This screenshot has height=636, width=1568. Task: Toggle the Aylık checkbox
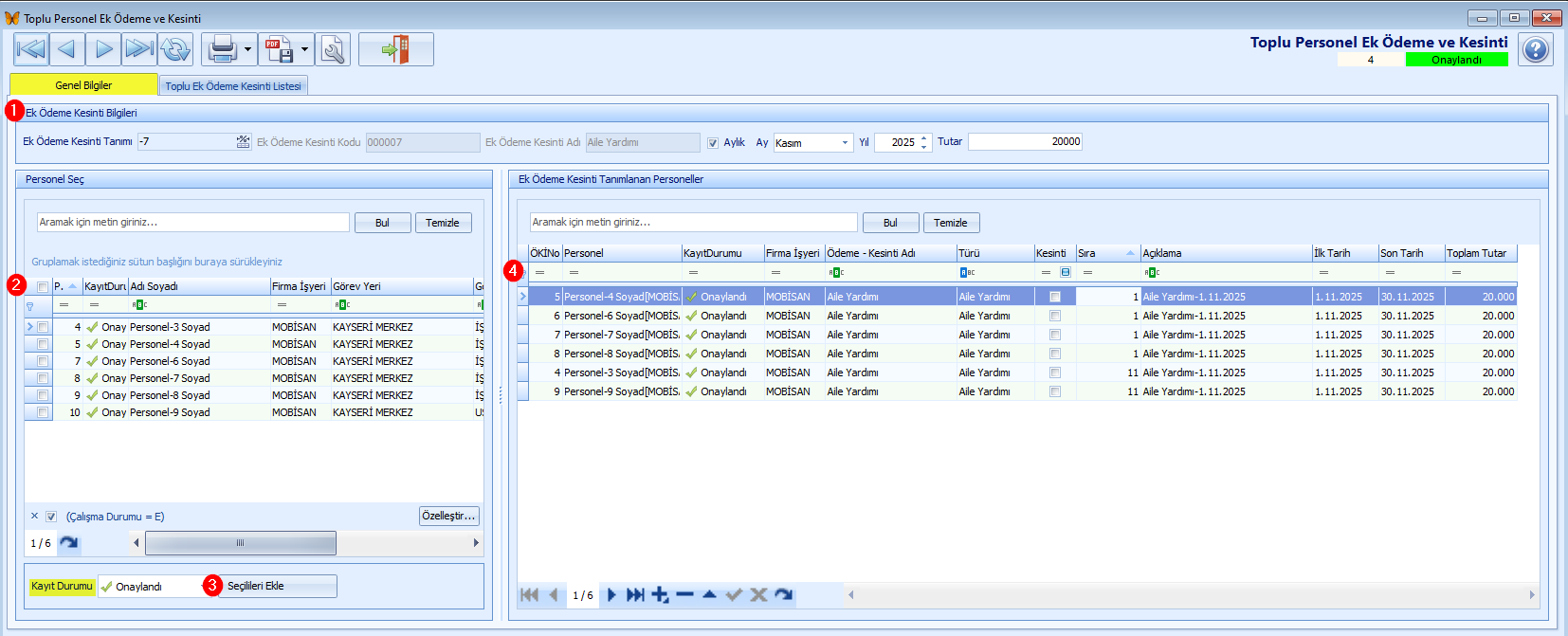[x=713, y=143]
